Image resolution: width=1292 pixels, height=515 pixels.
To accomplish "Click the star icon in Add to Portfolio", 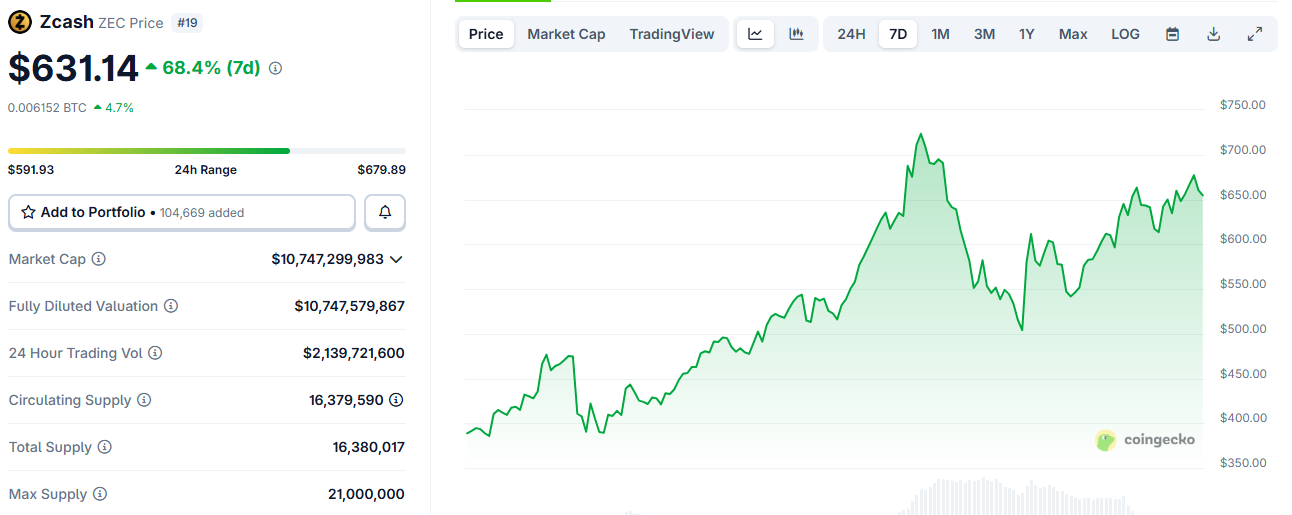I will click(28, 212).
